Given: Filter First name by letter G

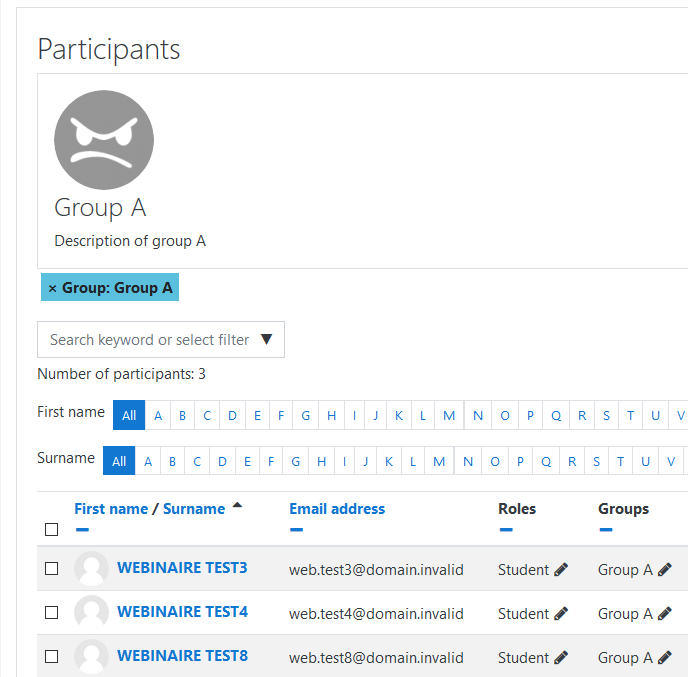Looking at the screenshot, I should (x=306, y=415).
